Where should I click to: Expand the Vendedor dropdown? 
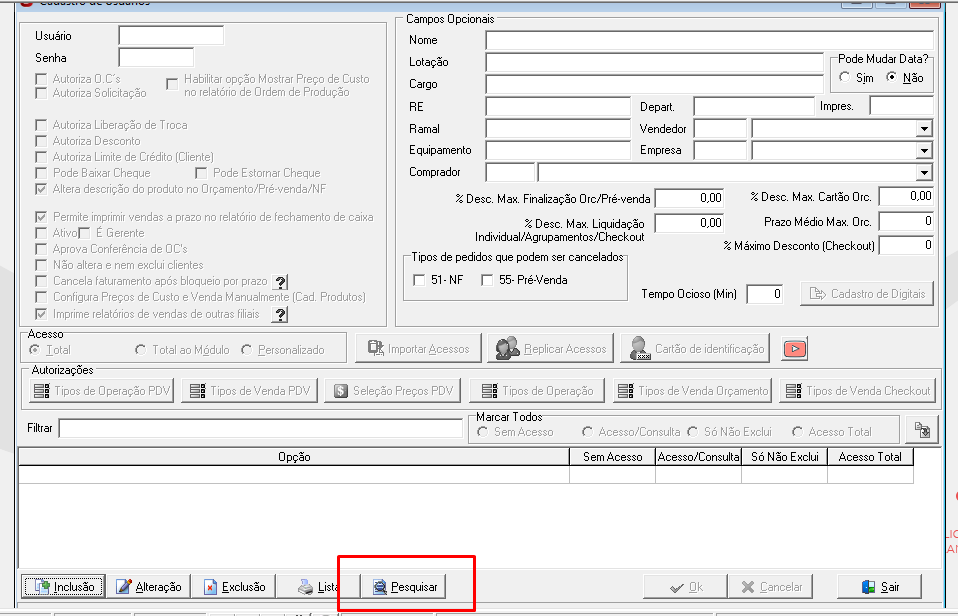tap(924, 129)
